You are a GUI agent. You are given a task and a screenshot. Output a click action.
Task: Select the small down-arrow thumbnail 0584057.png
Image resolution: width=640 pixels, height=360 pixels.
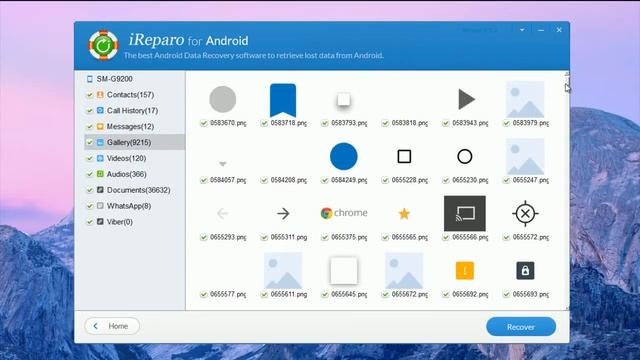(222, 164)
